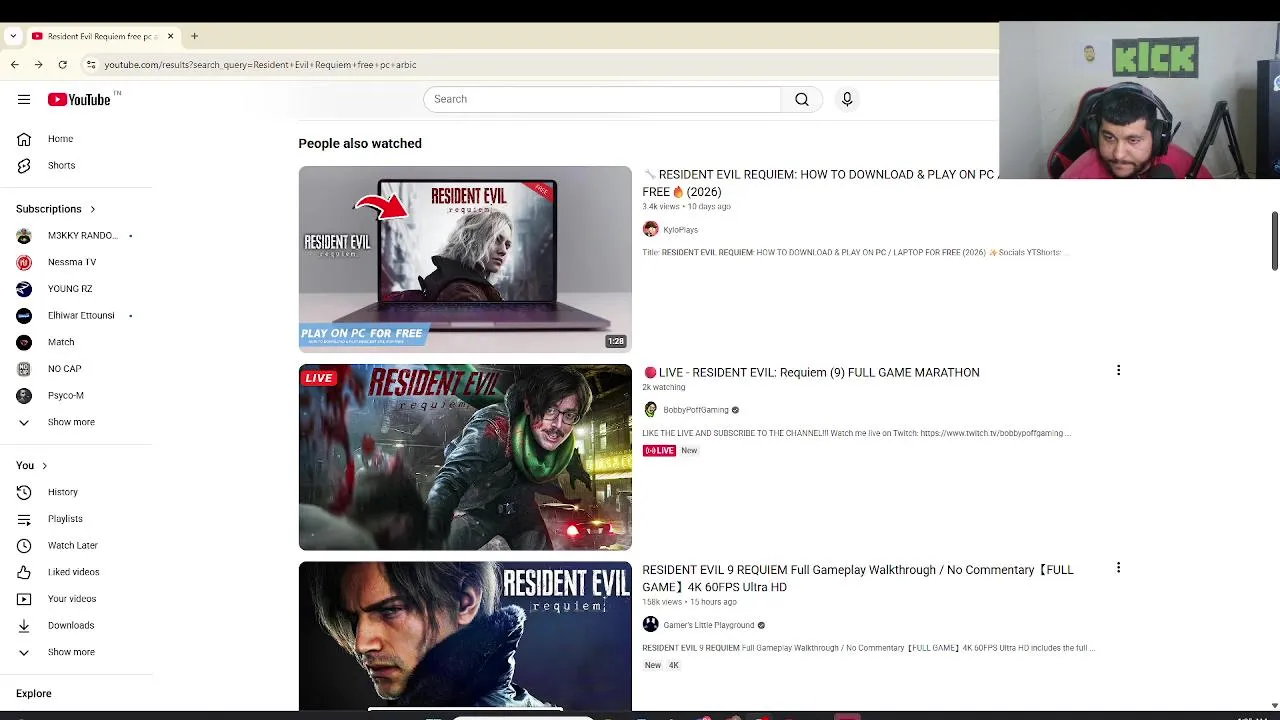Screen dimensions: 1280x720
Task: Open LIVE Requiem FULL GAME MARATHON title
Action: 811,372
